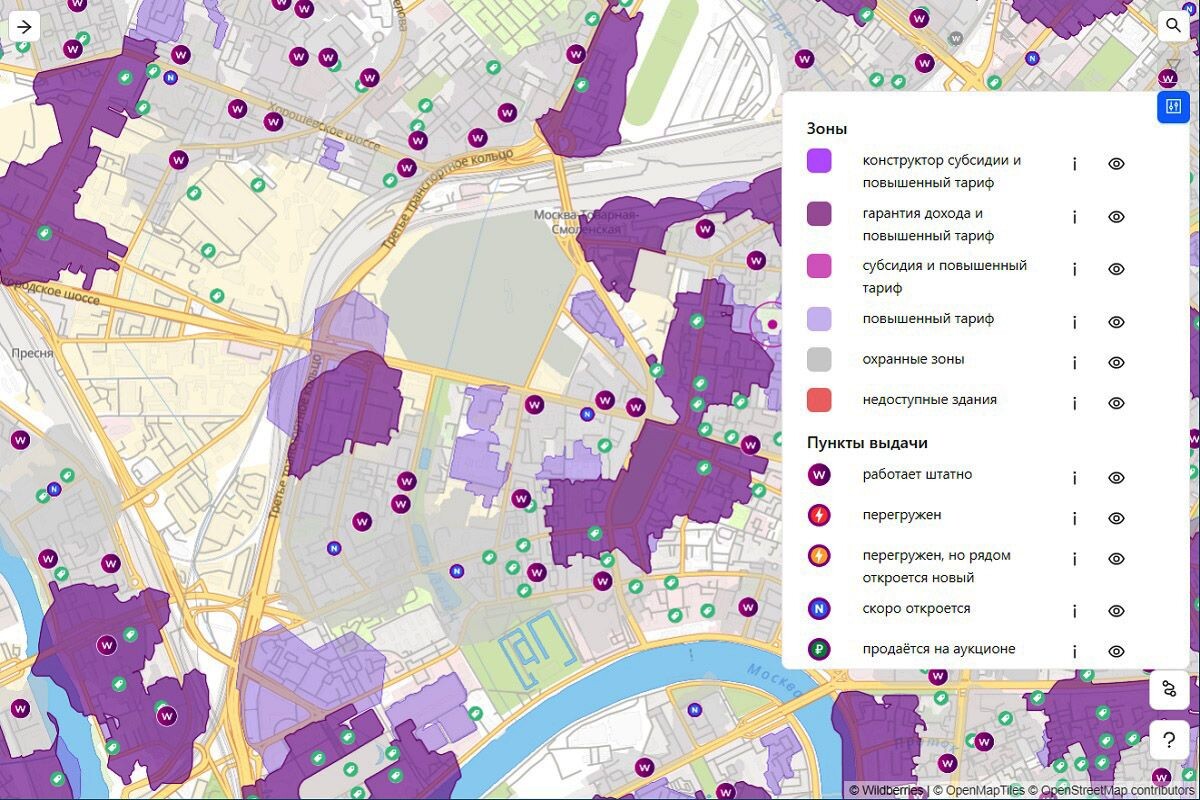The width and height of the screenshot is (1200, 800).
Task: Click the 'работает штатно' W legend icon
Action: click(x=819, y=475)
